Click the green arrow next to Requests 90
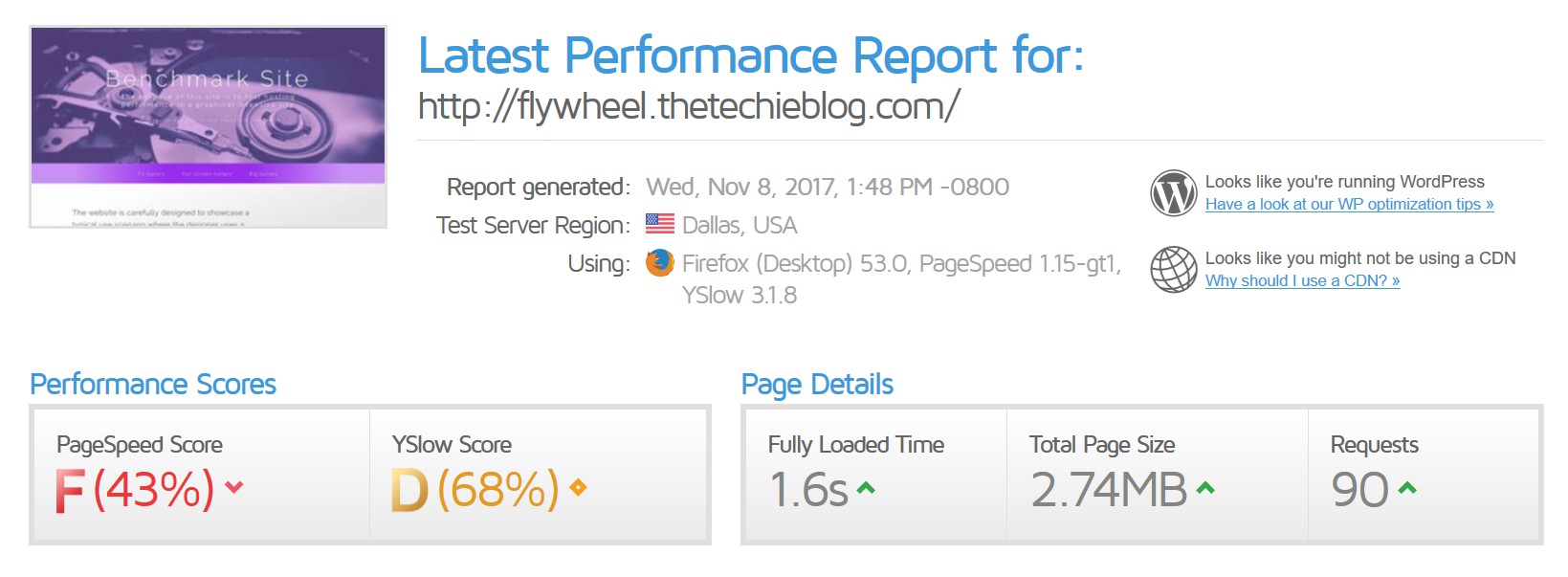 (x=1407, y=488)
